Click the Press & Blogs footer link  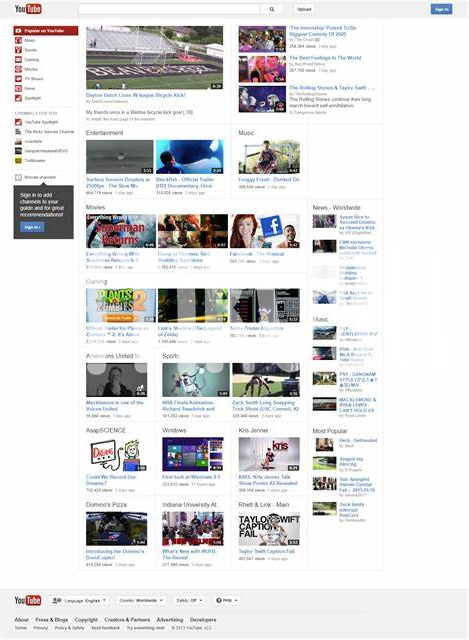click(51, 620)
